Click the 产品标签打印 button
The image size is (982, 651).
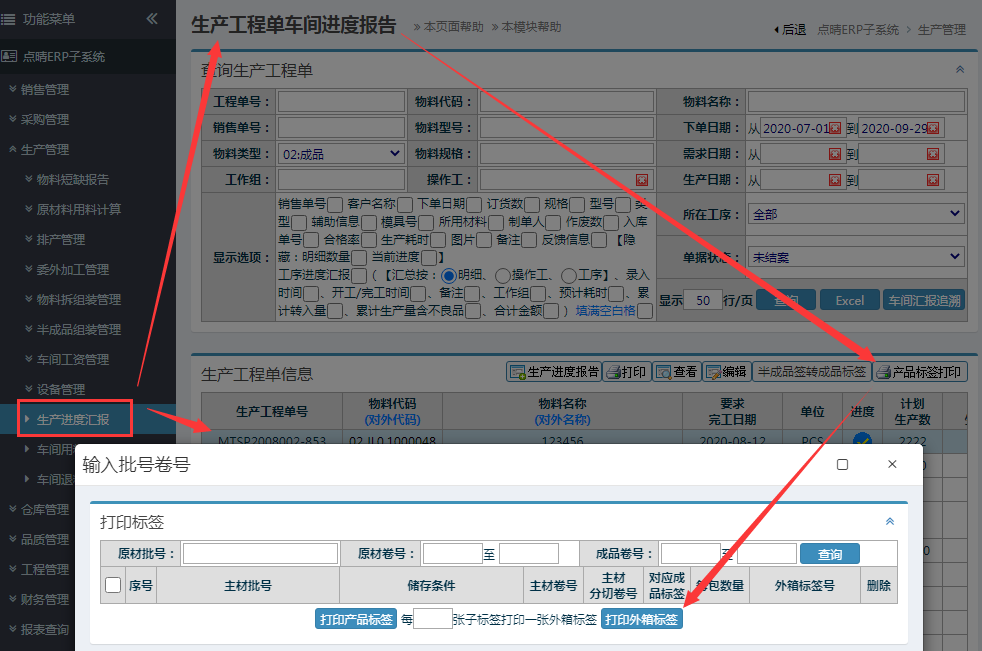[x=920, y=372]
